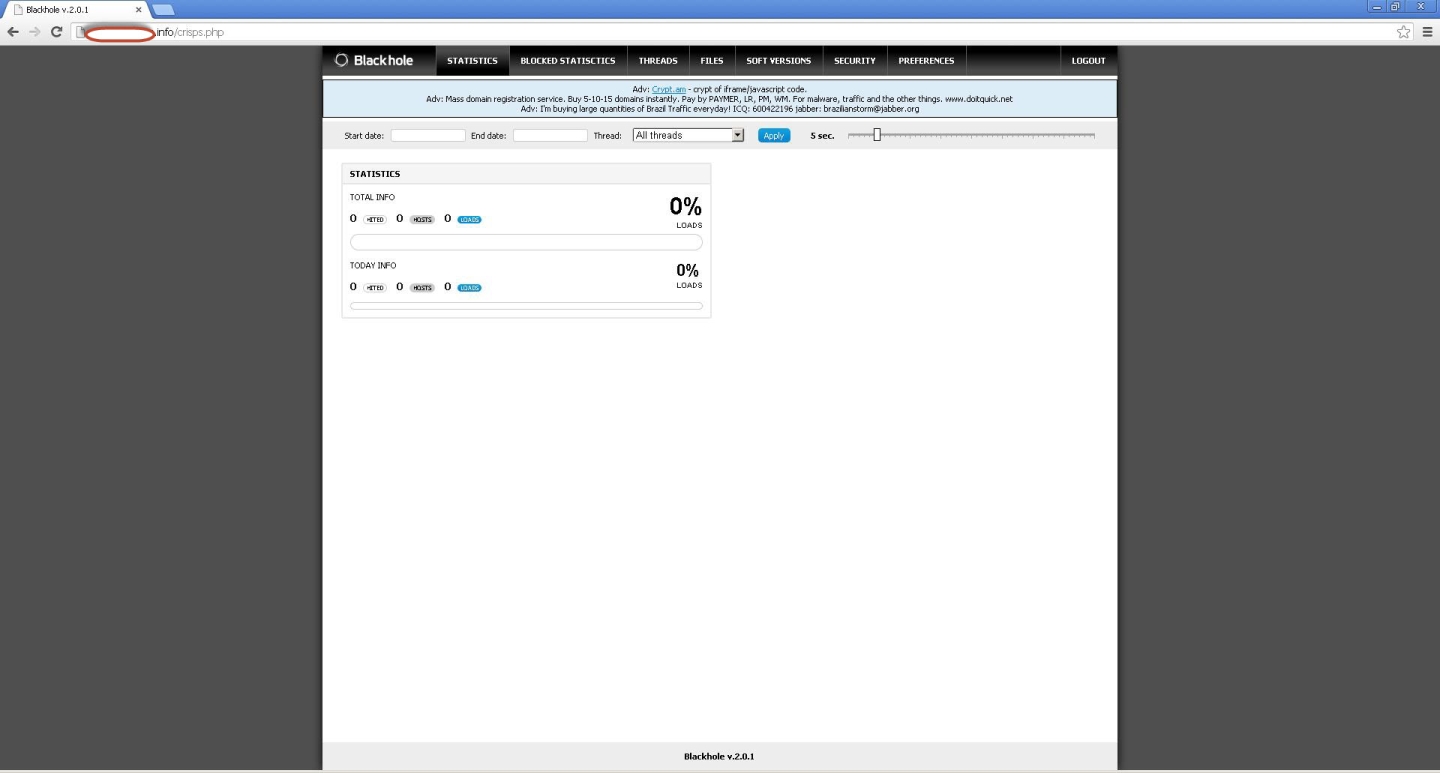Reload the page with refresh icon
The height and width of the screenshot is (773, 1440).
pyautogui.click(x=57, y=32)
